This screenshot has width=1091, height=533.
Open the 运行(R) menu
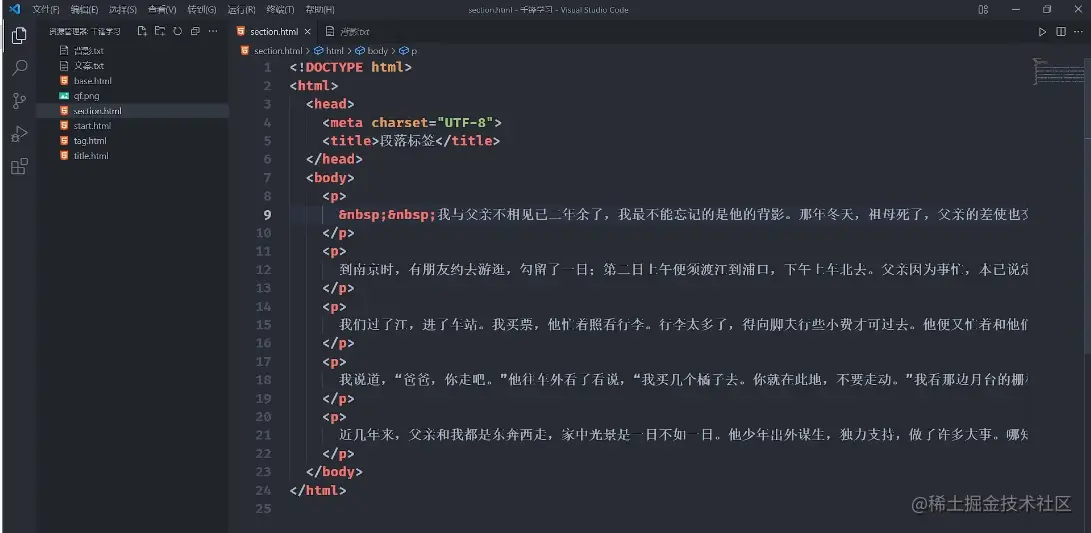coord(241,10)
